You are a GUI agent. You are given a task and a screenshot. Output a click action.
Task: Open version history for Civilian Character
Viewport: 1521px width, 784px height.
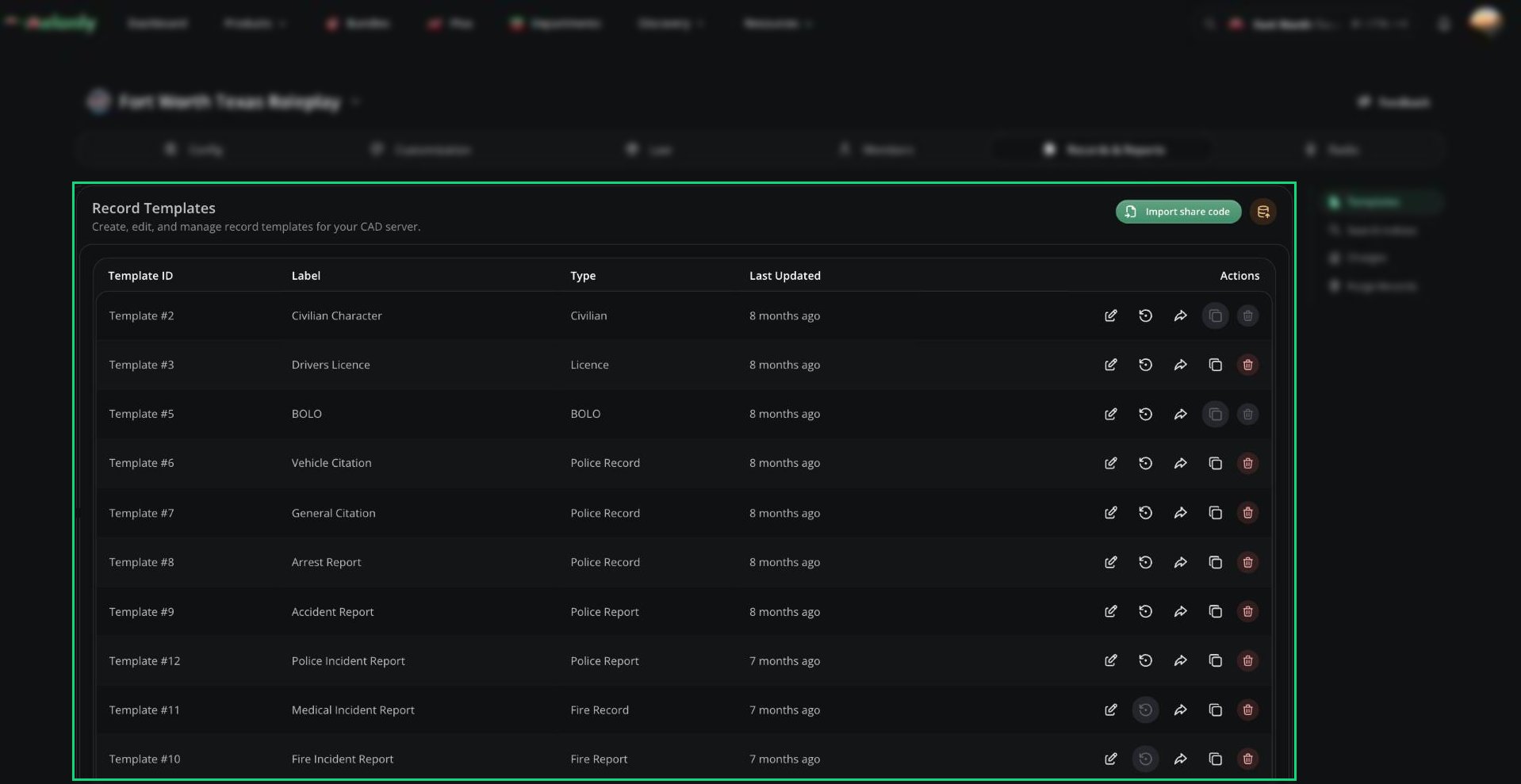click(x=1146, y=316)
